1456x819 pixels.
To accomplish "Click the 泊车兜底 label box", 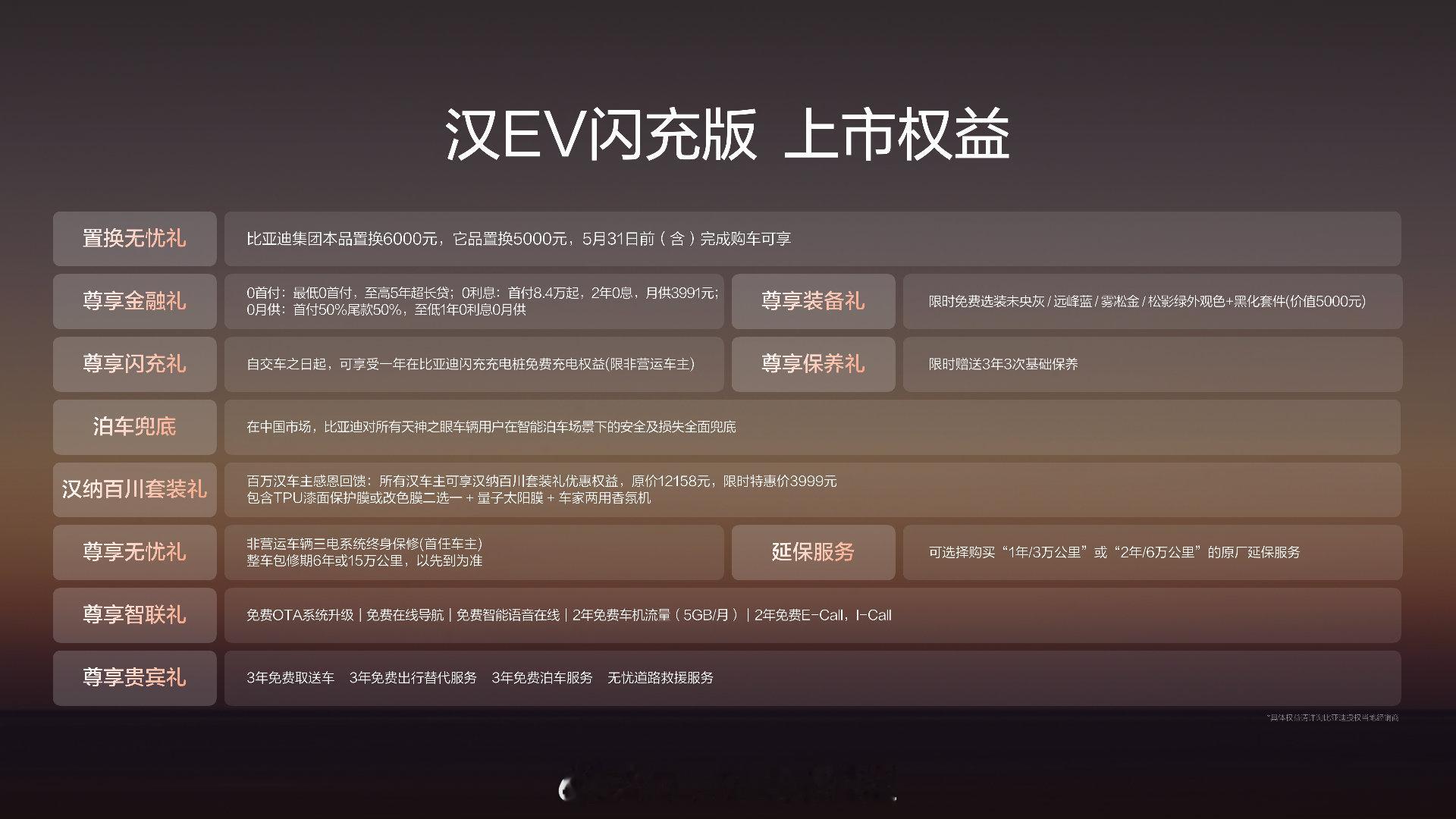I will [x=134, y=426].
